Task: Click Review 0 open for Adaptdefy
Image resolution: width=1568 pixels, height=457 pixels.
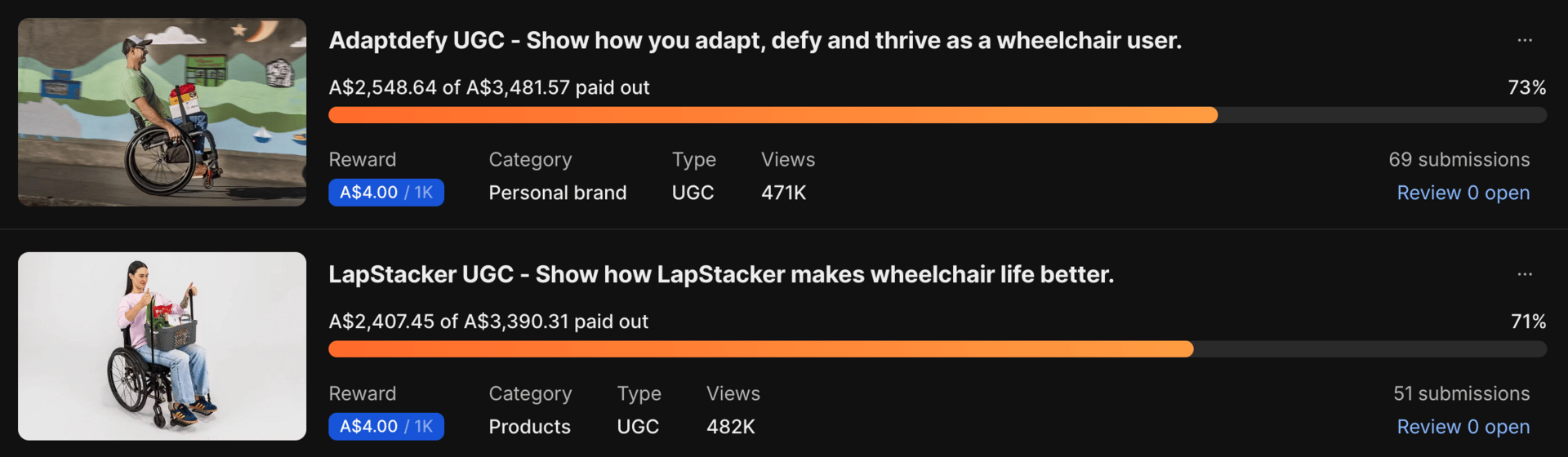Action: point(1463,193)
